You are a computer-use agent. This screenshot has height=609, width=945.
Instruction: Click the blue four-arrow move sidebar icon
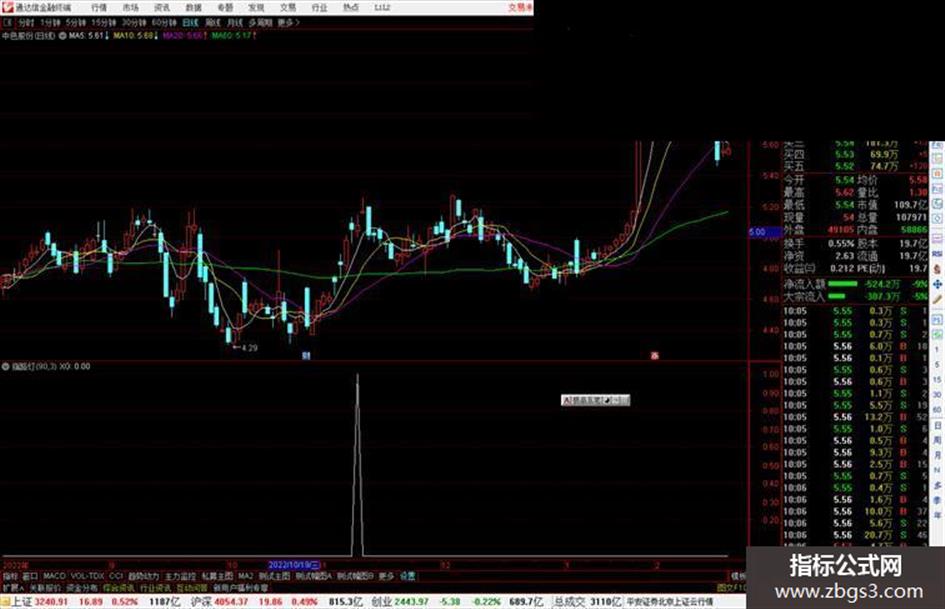pos(937,284)
